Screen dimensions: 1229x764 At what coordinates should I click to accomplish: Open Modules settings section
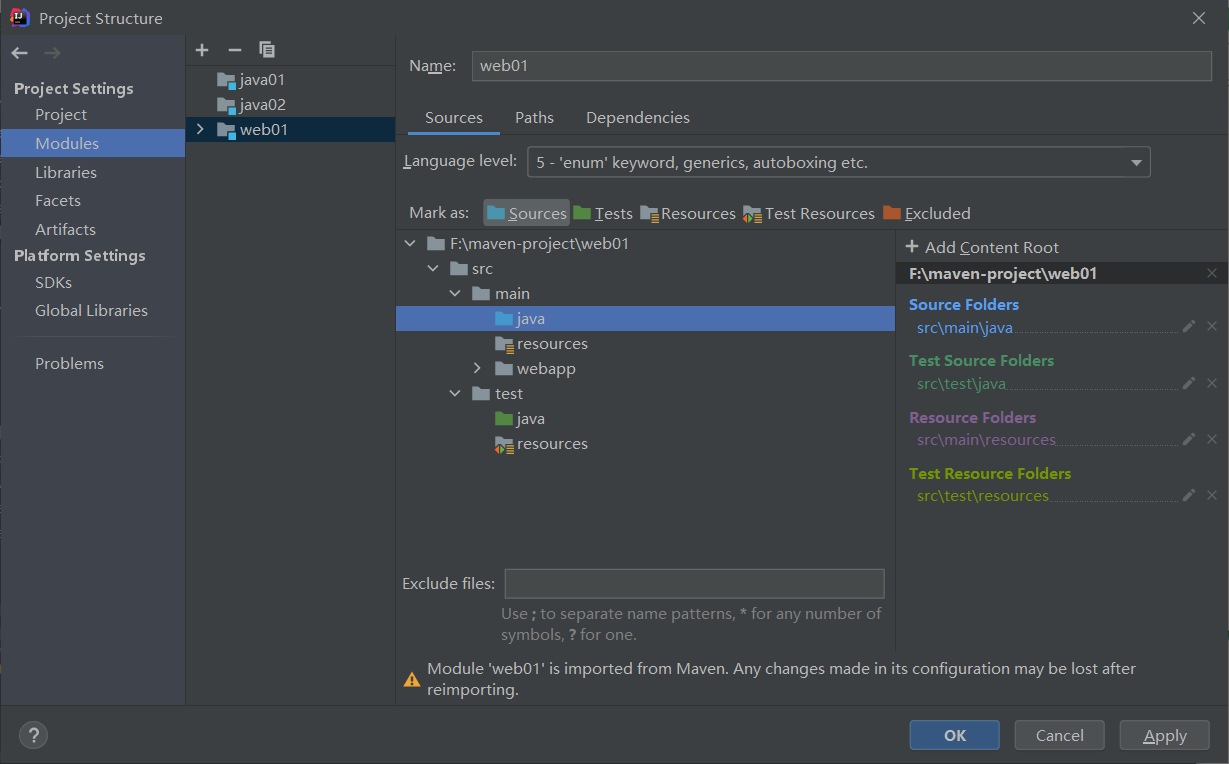coord(93,144)
